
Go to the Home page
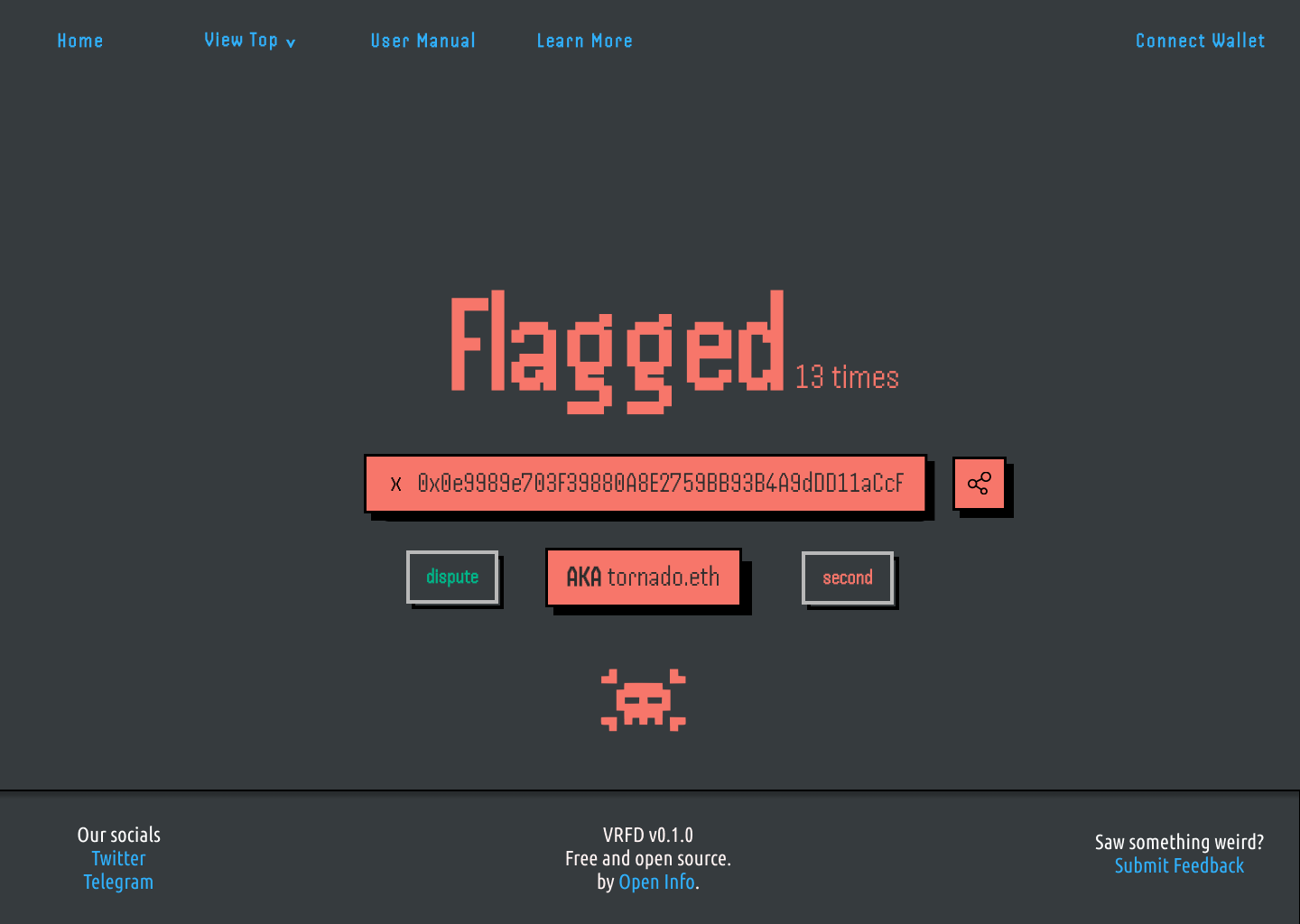[80, 41]
